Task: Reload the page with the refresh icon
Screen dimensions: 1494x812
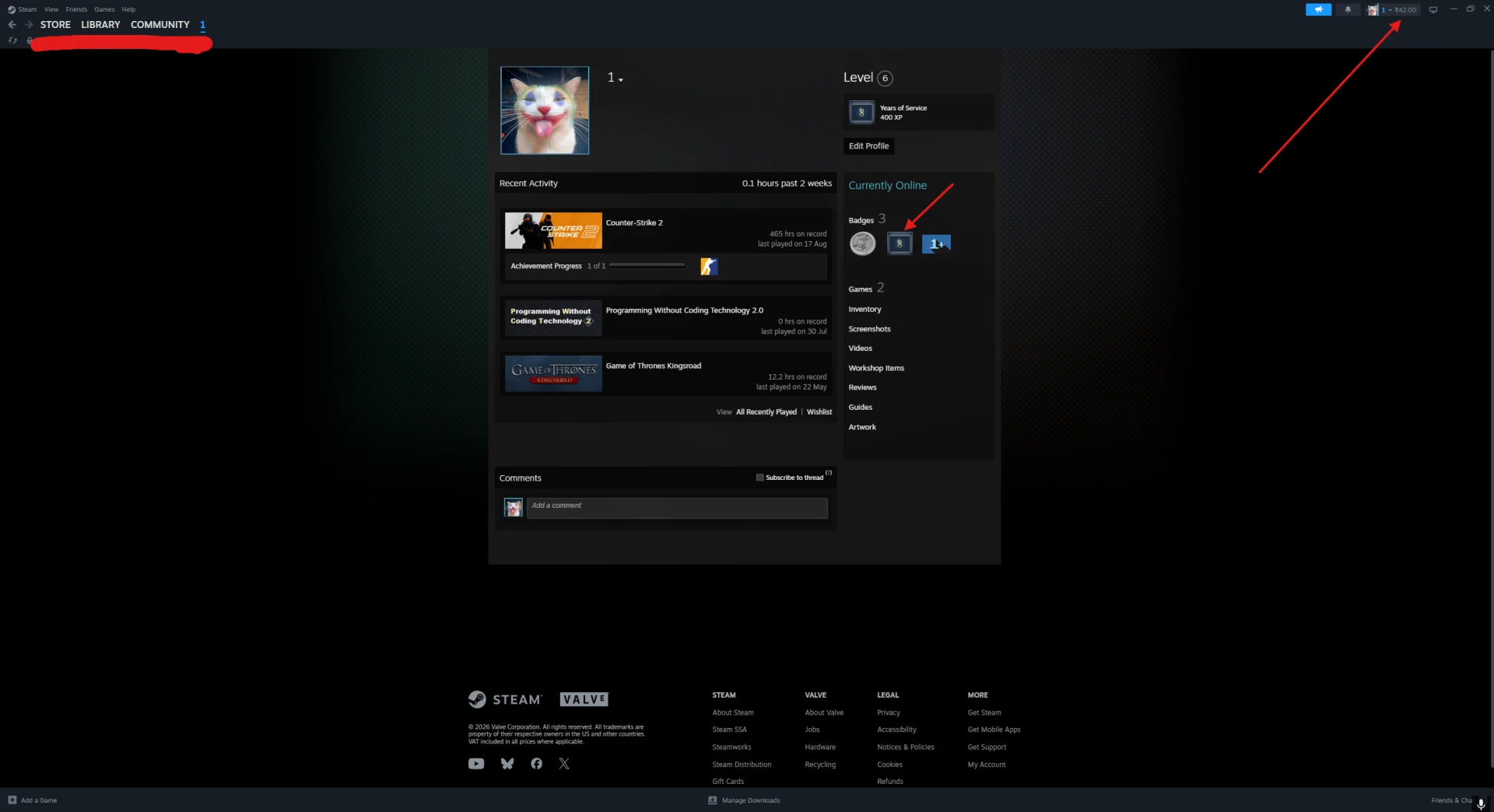Action: (12, 40)
